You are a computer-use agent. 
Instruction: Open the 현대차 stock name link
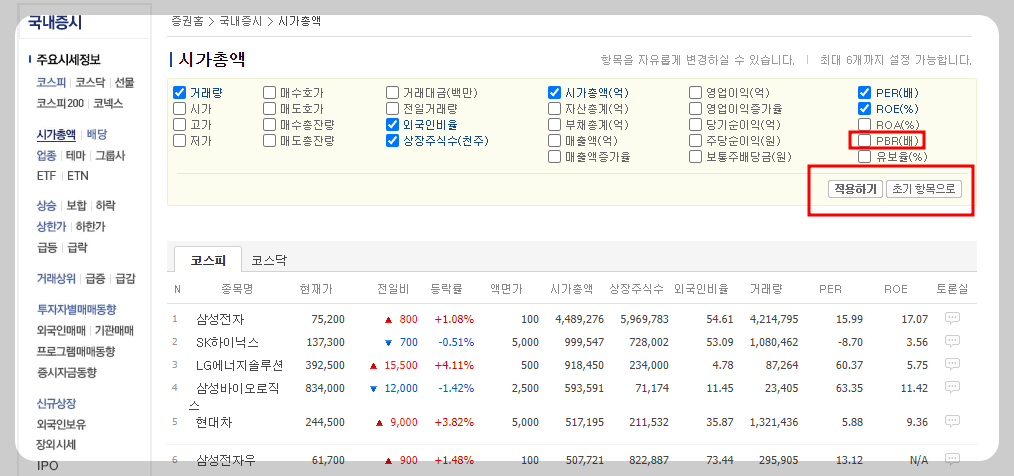pyautogui.click(x=213, y=422)
